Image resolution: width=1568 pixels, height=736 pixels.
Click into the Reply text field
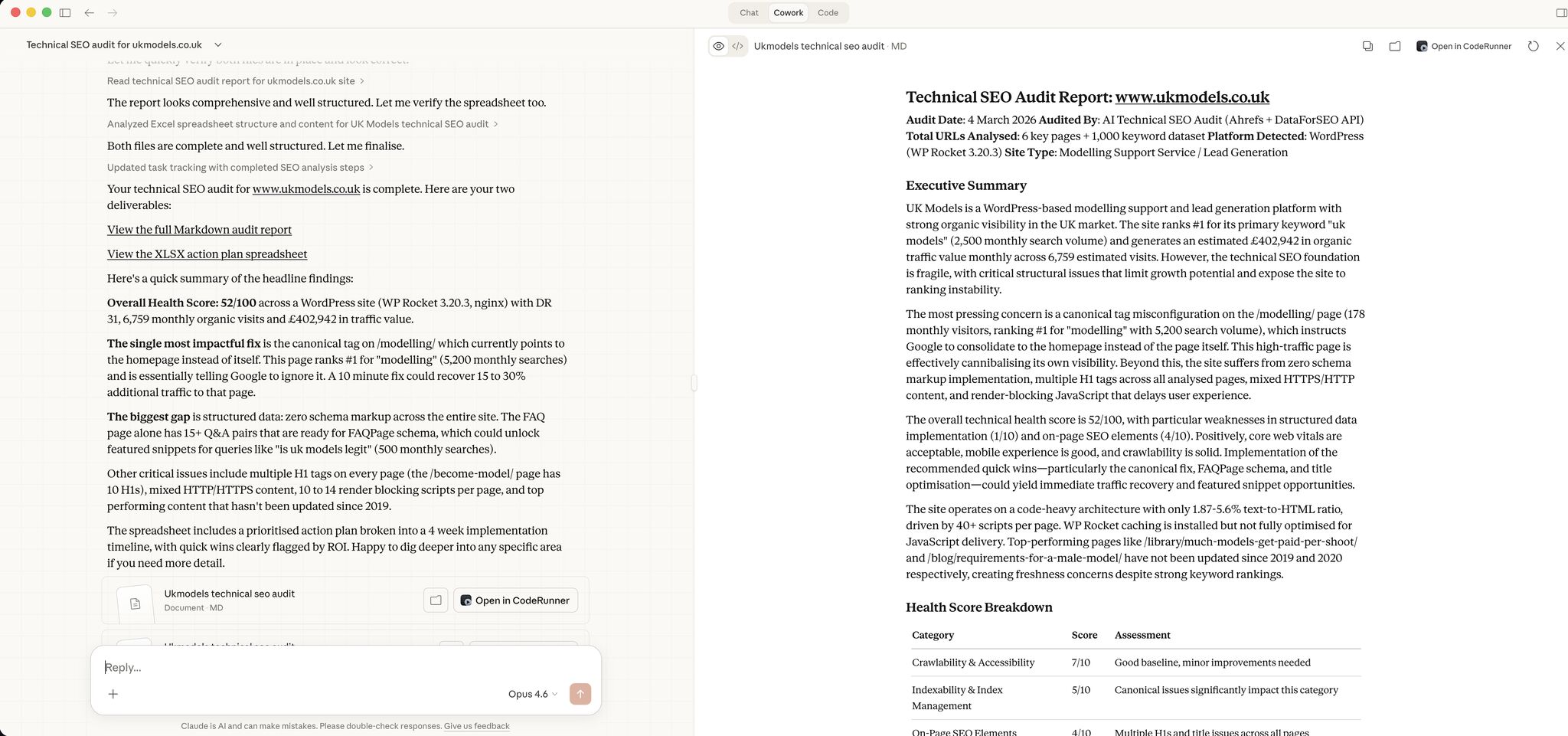click(x=345, y=668)
